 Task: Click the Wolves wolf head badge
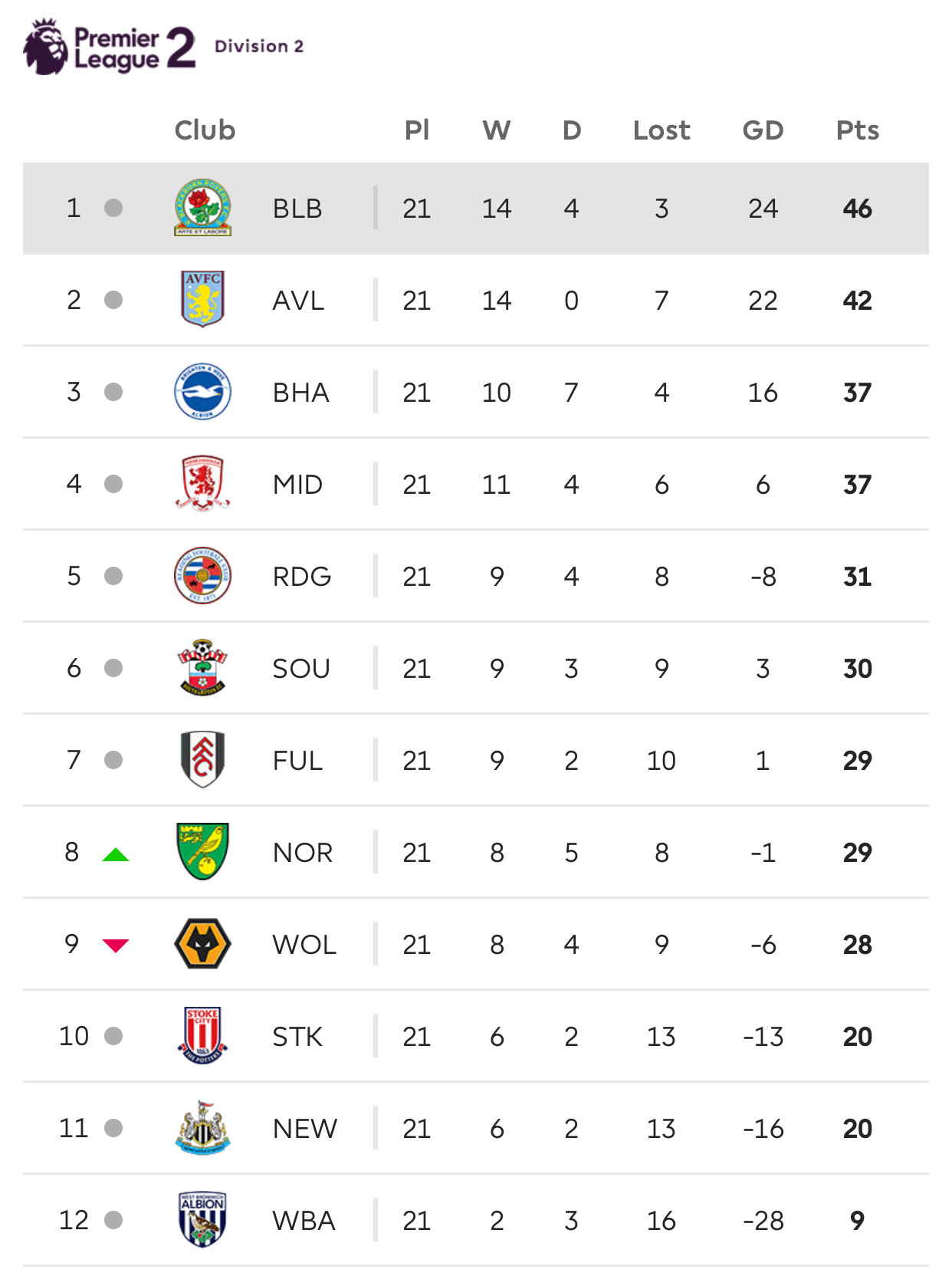pyautogui.click(x=202, y=944)
